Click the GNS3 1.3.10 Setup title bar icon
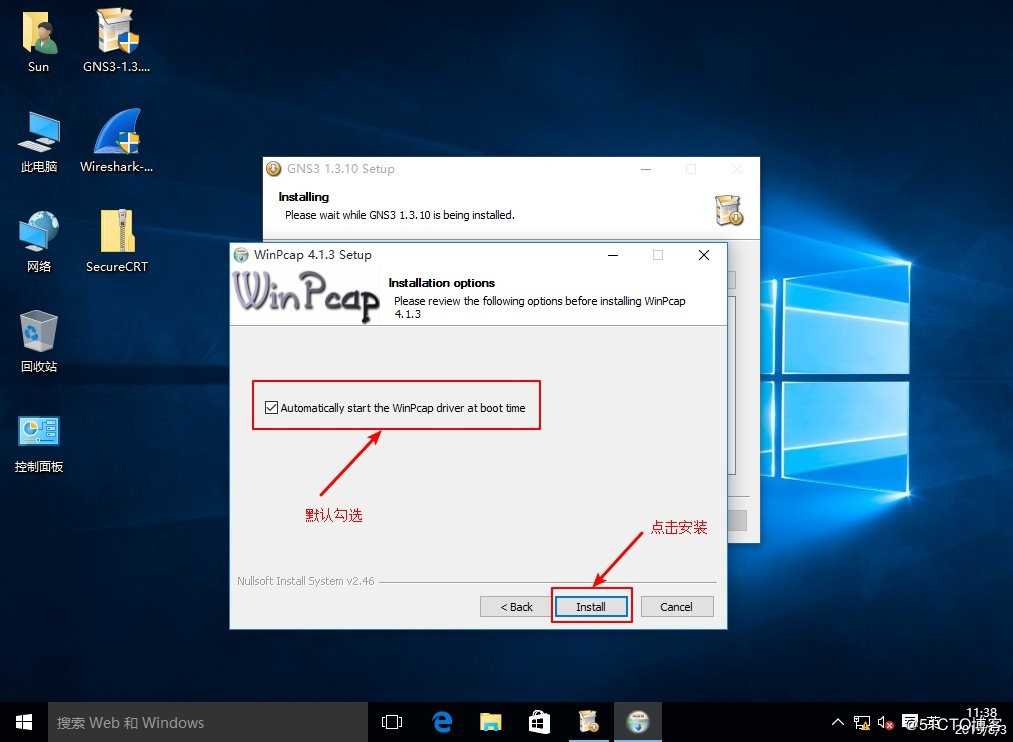 point(274,169)
